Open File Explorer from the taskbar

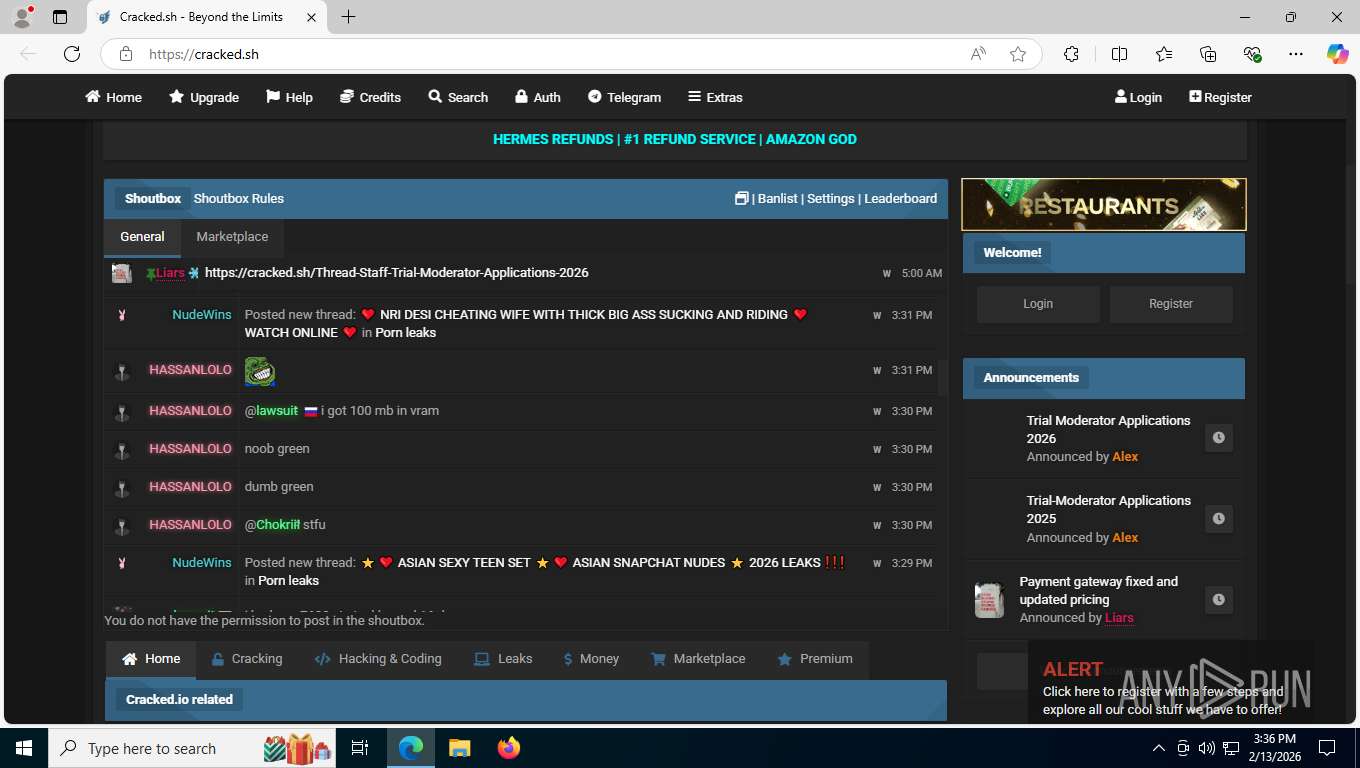[x=459, y=748]
